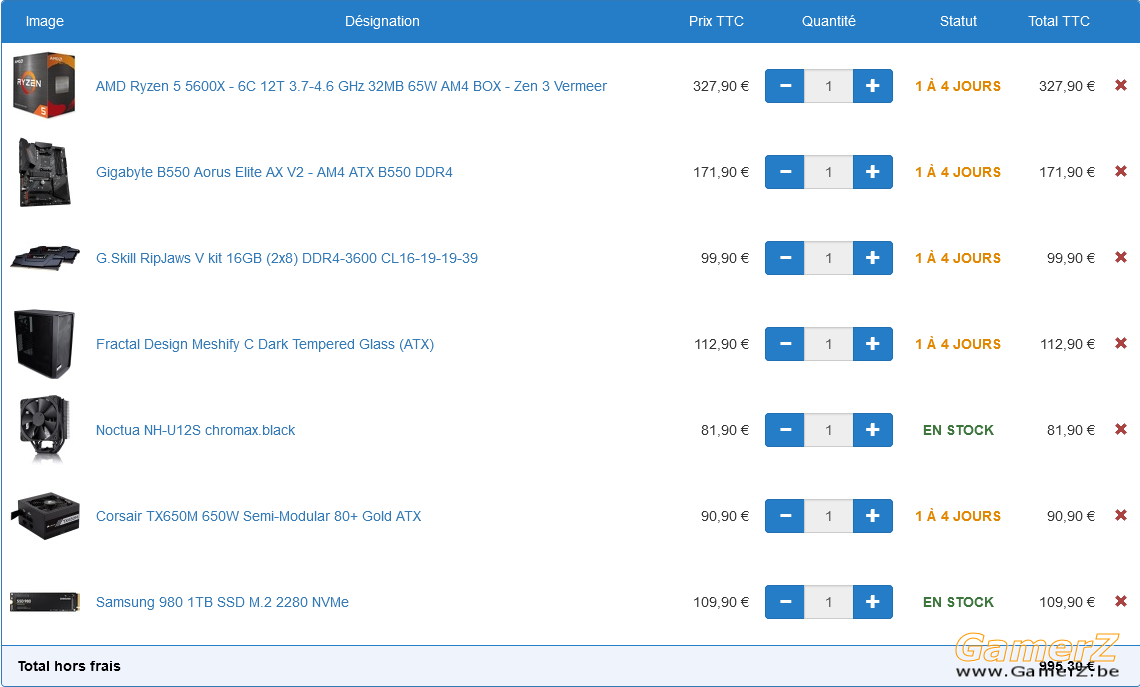
Task: Click the Désignation column header
Action: [x=382, y=21]
